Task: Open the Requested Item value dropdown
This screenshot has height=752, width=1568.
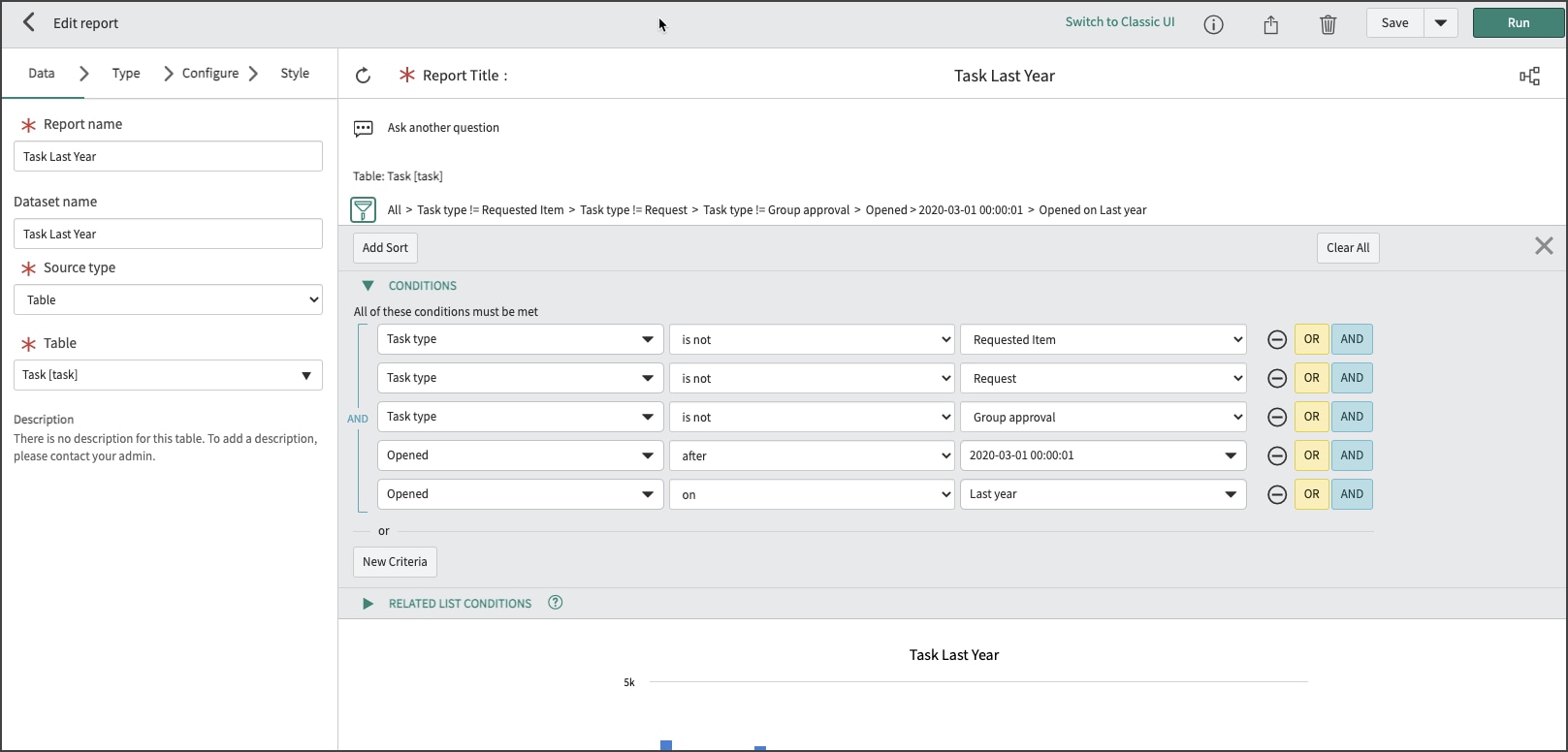Action: coord(1104,339)
